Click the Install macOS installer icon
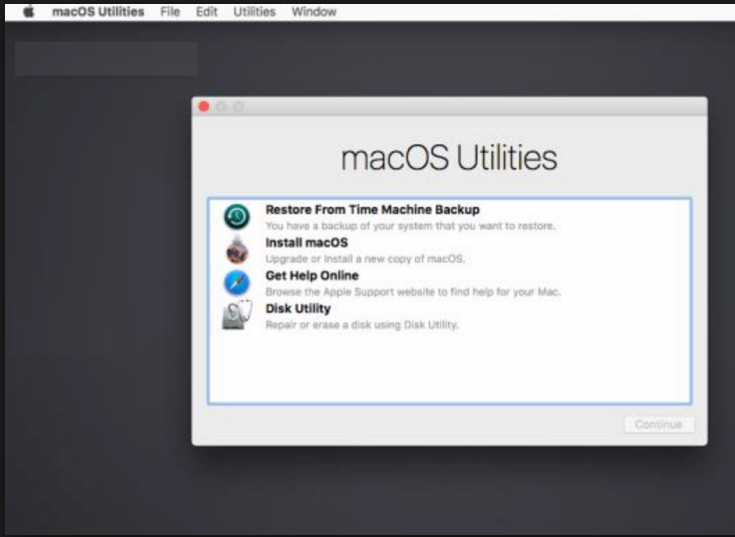This screenshot has height=537, width=735. click(x=237, y=250)
